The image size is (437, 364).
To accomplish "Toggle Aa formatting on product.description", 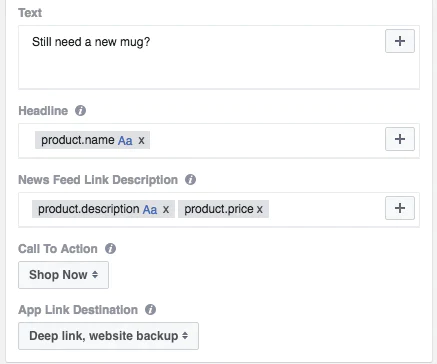I will 150,210.
